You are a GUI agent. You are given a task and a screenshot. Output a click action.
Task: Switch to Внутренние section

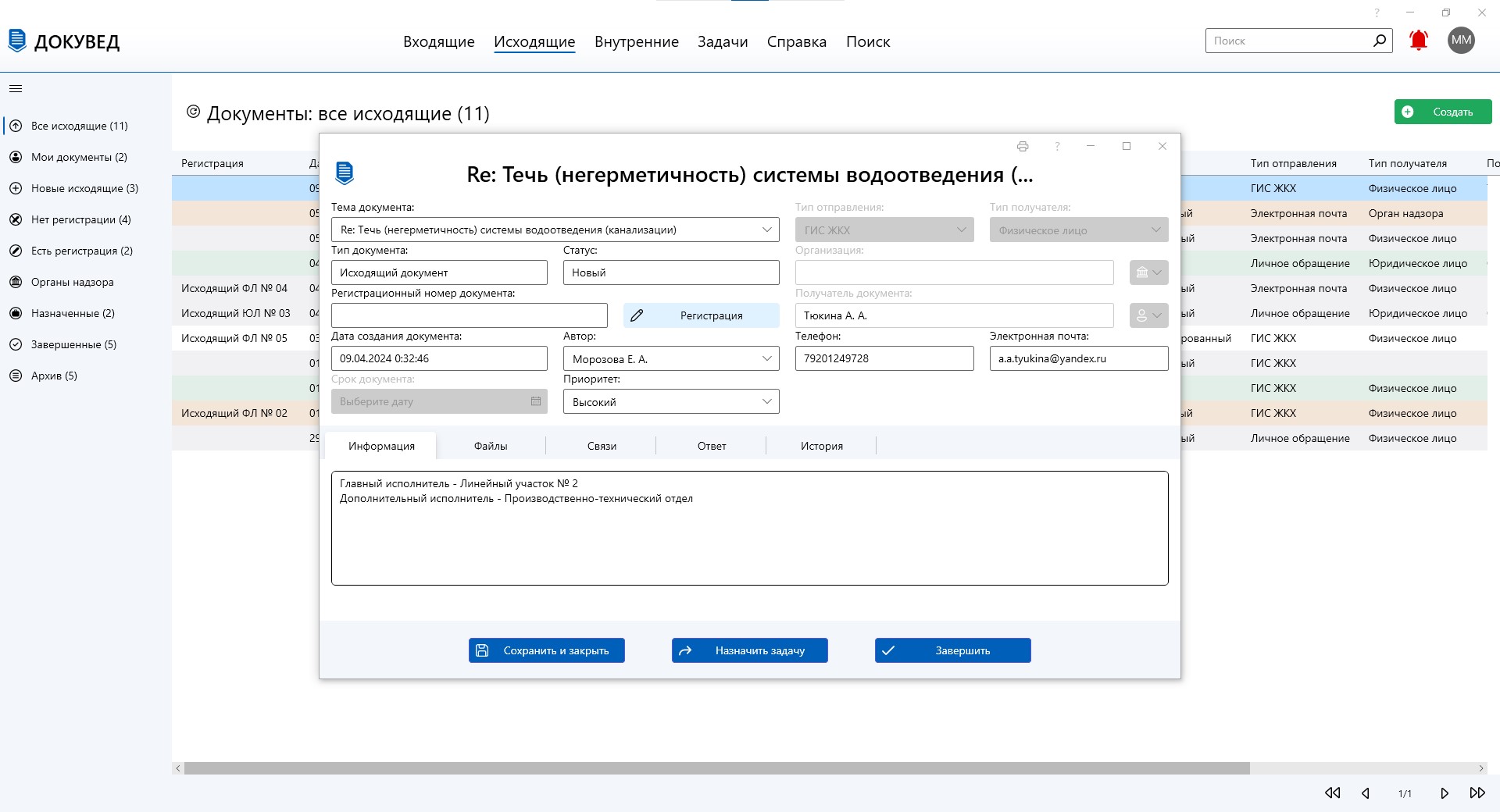pos(636,41)
